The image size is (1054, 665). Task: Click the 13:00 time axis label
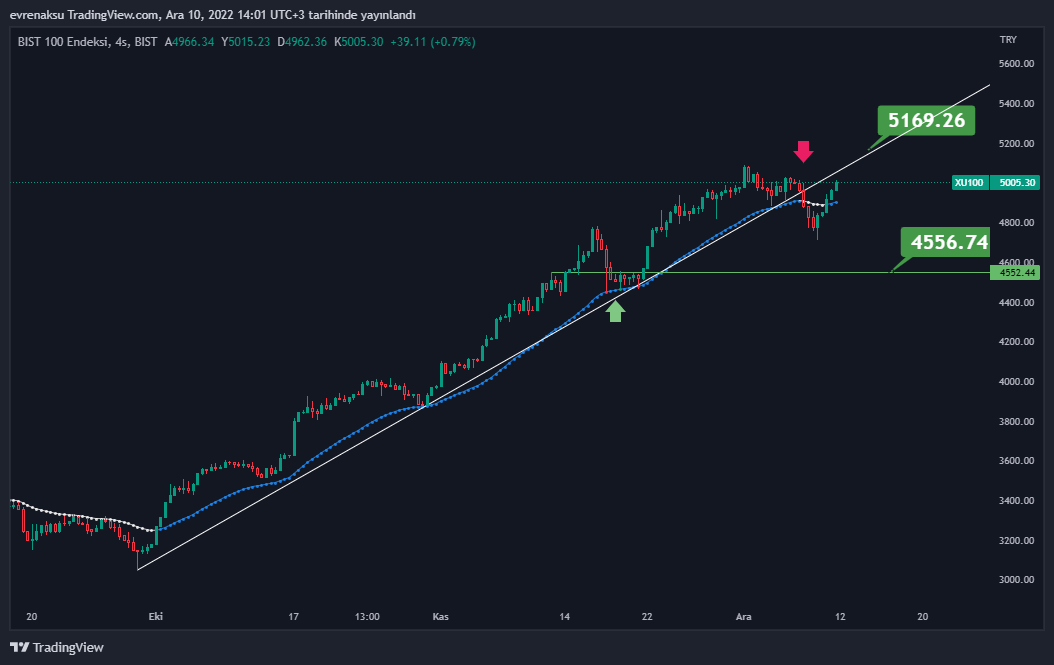[x=367, y=617]
